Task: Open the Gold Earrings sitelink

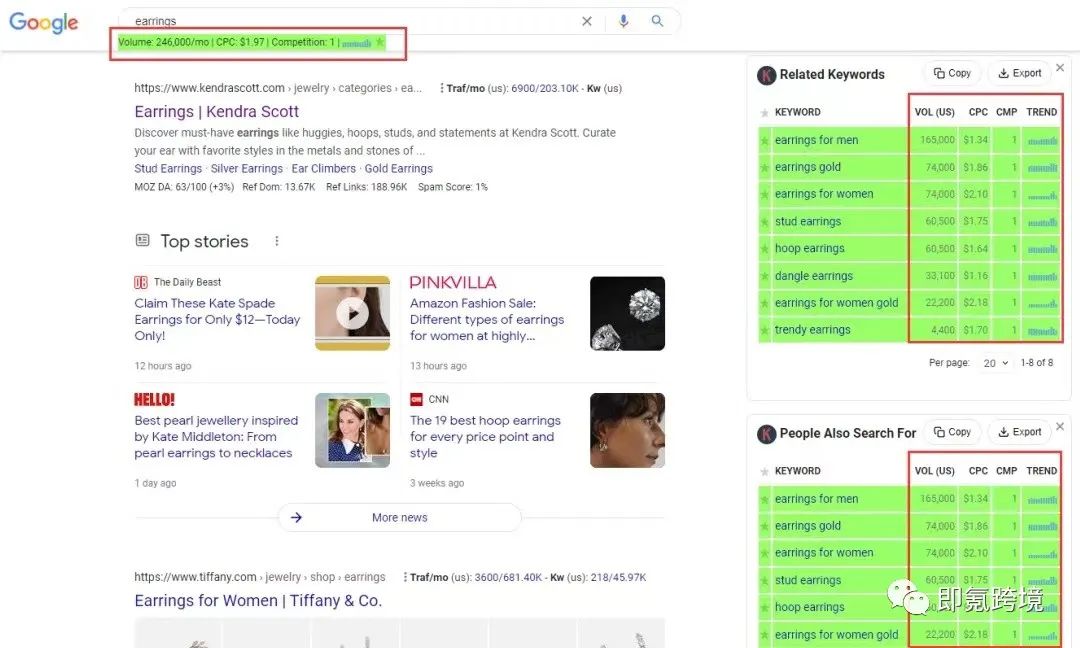Action: pos(398,169)
